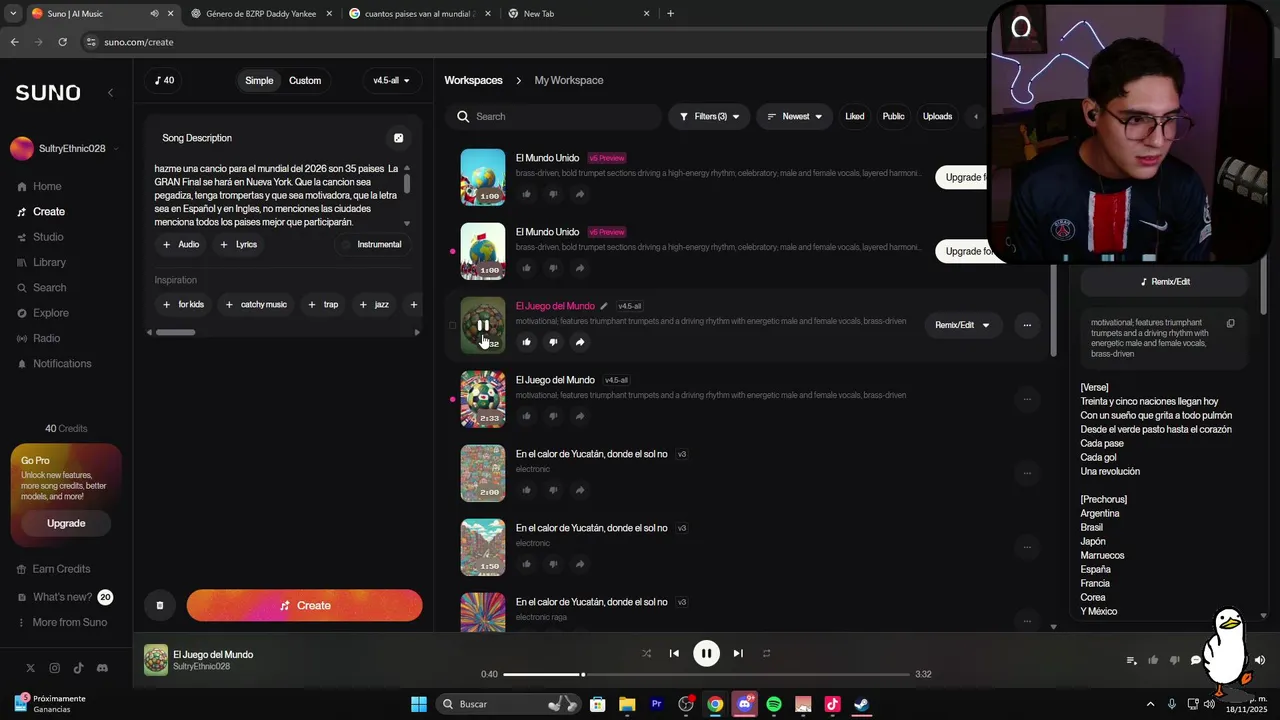Add Audio to the song
Image resolution: width=1280 pixels, height=720 pixels.
(181, 244)
